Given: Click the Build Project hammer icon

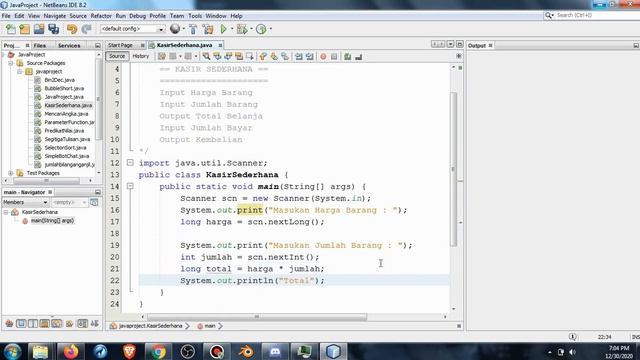Looking at the screenshot, I should click(x=193, y=29).
